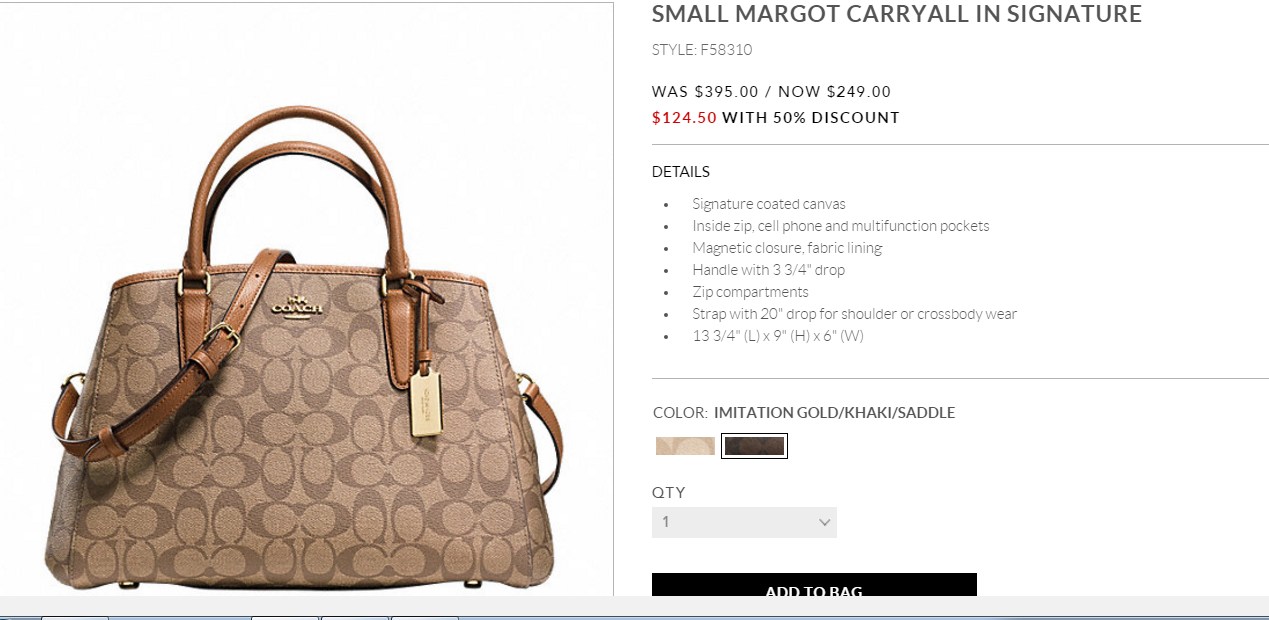
Task: Click the bag dimensions detail line
Action: pyautogui.click(x=778, y=336)
